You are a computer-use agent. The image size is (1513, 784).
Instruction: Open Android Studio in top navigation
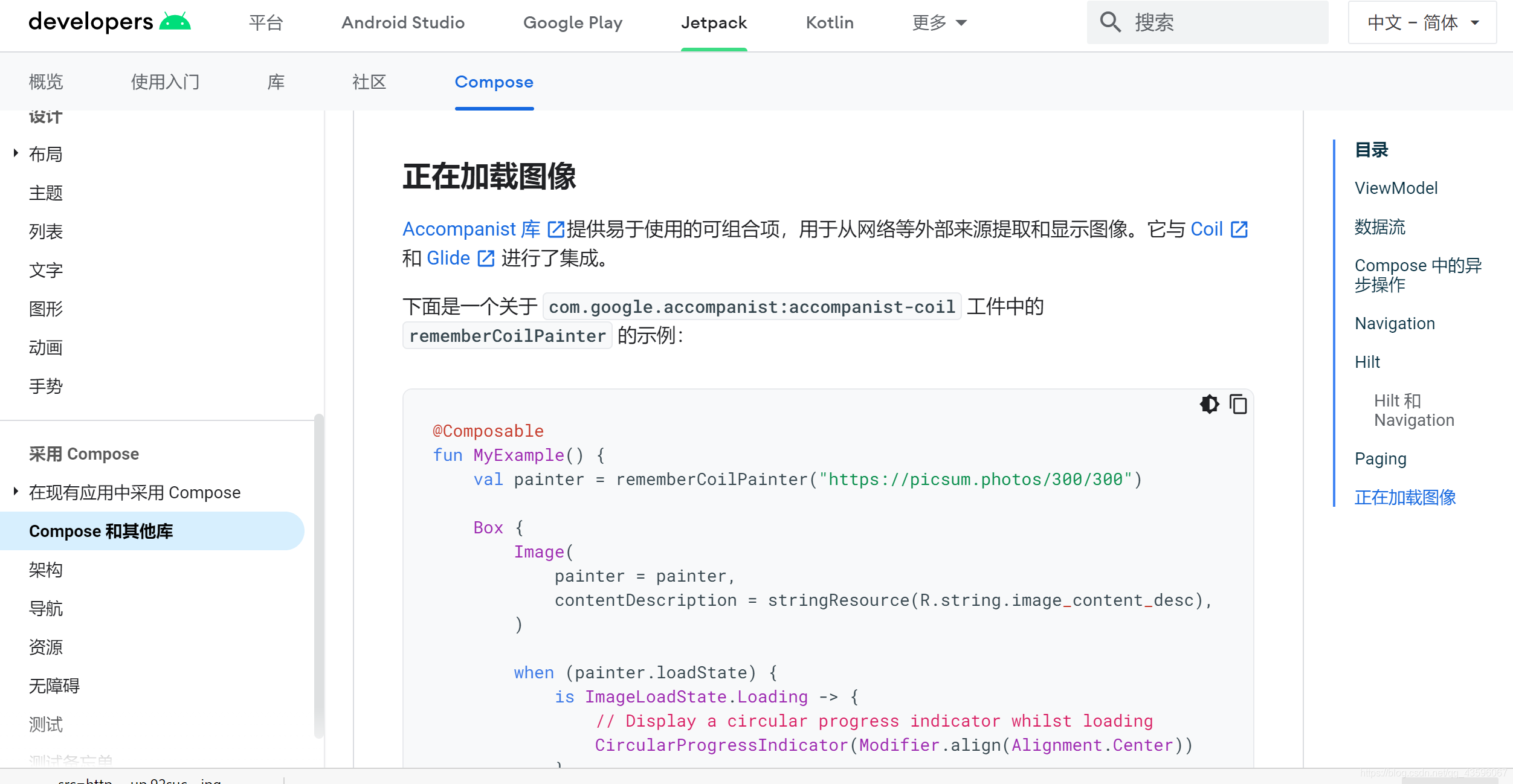[403, 23]
